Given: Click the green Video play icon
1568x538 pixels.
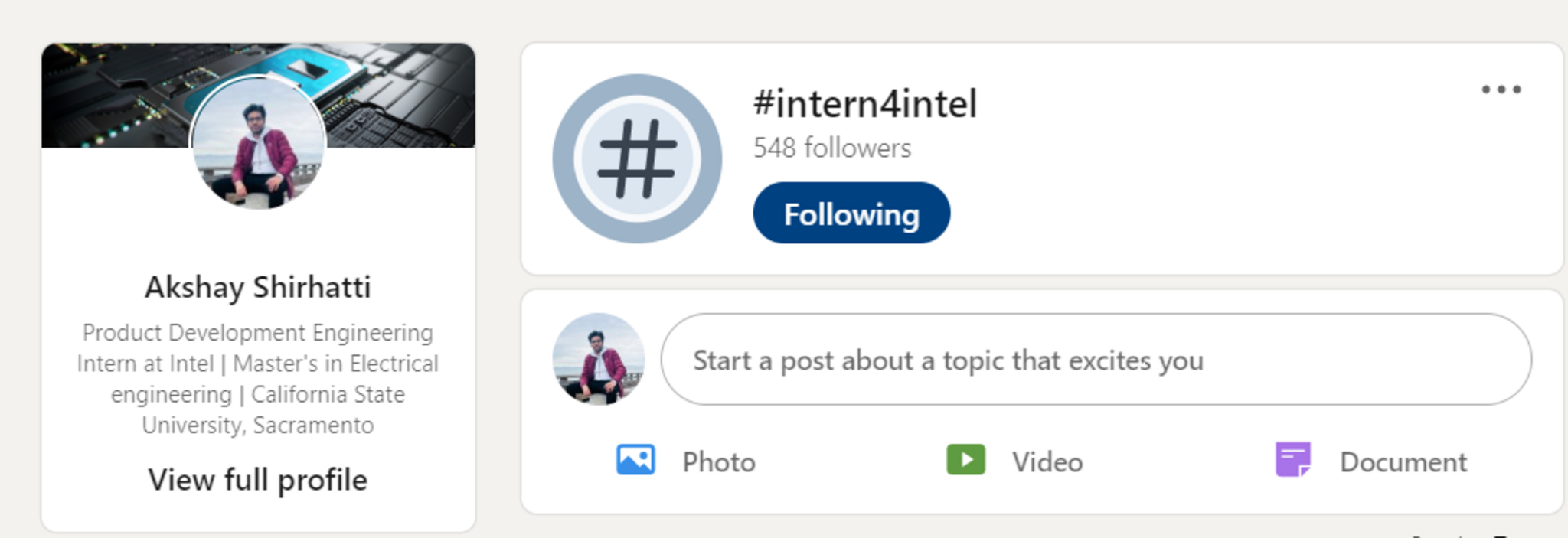Looking at the screenshot, I should click(x=965, y=461).
